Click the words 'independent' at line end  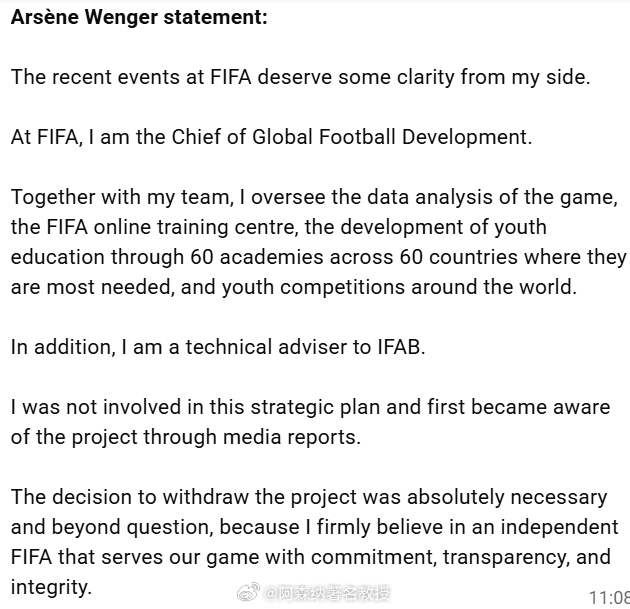[559, 527]
